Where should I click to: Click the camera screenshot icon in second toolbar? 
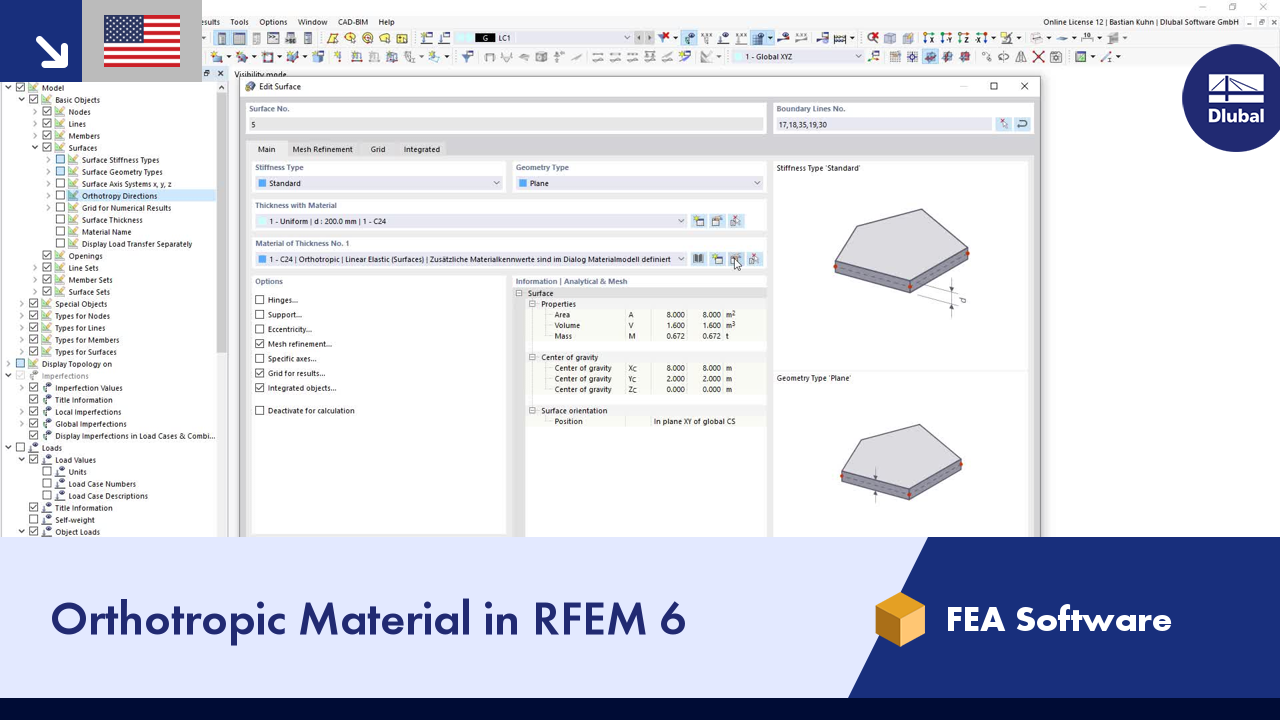click(1056, 57)
